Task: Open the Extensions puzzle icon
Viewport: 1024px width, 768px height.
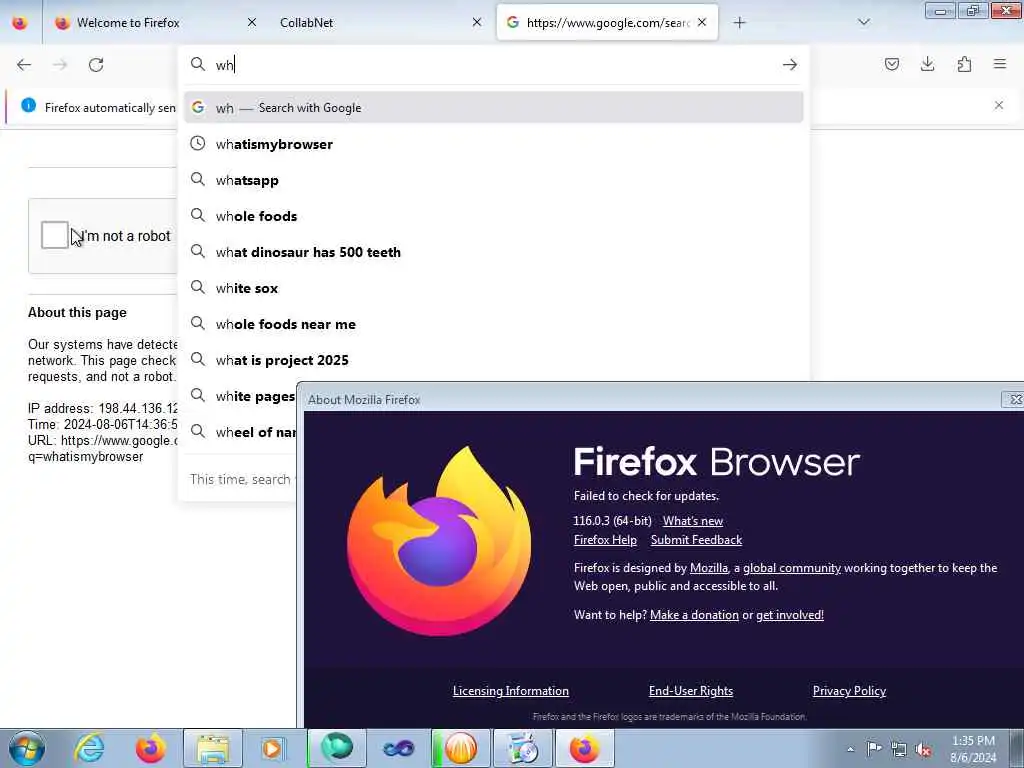Action: [x=964, y=64]
